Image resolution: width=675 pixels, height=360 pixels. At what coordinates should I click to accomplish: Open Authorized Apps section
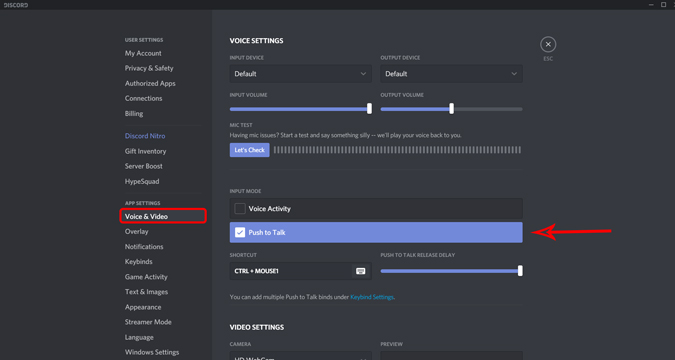coord(150,84)
